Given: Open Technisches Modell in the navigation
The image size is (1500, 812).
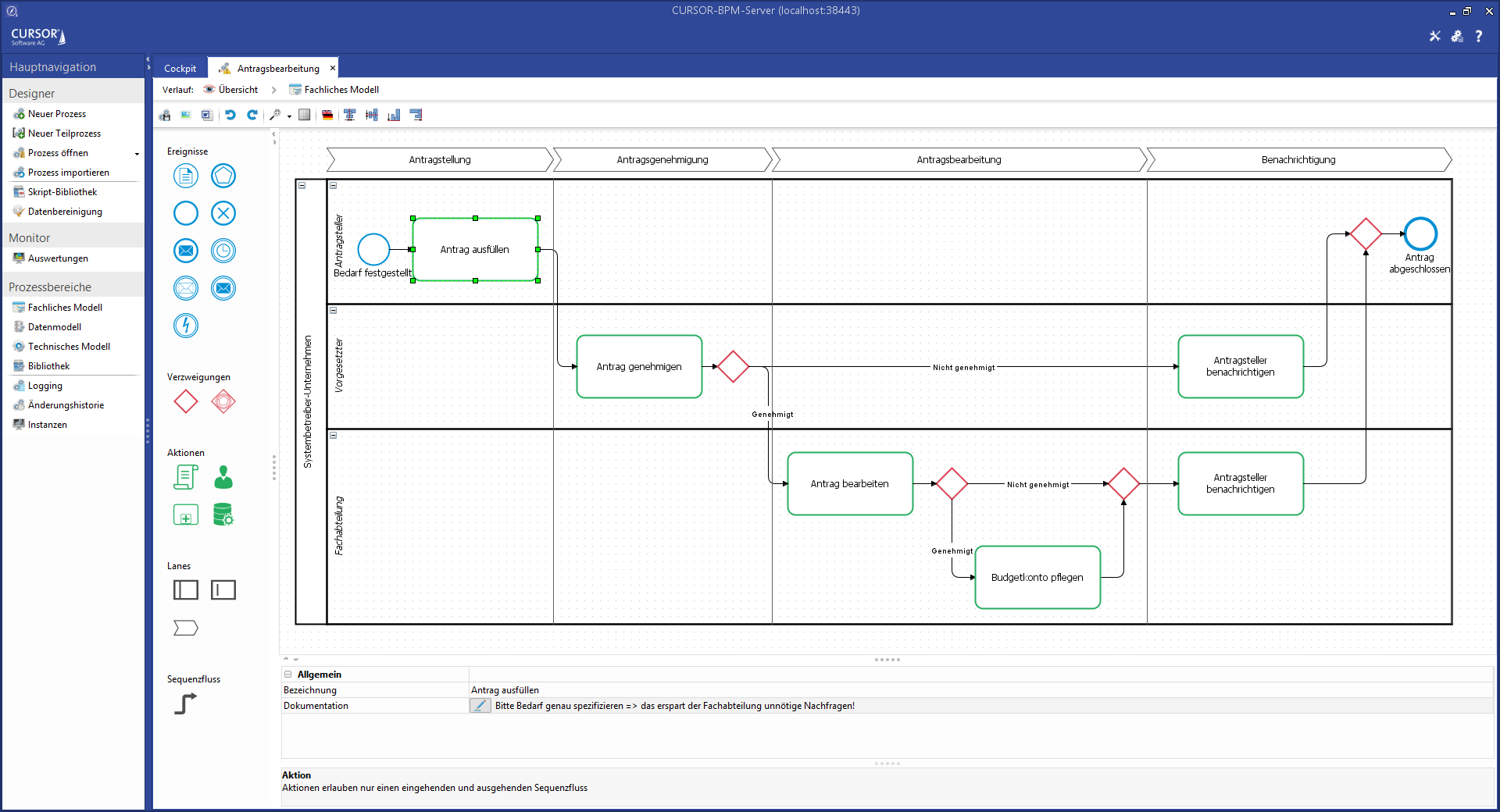Looking at the screenshot, I should tap(69, 347).
